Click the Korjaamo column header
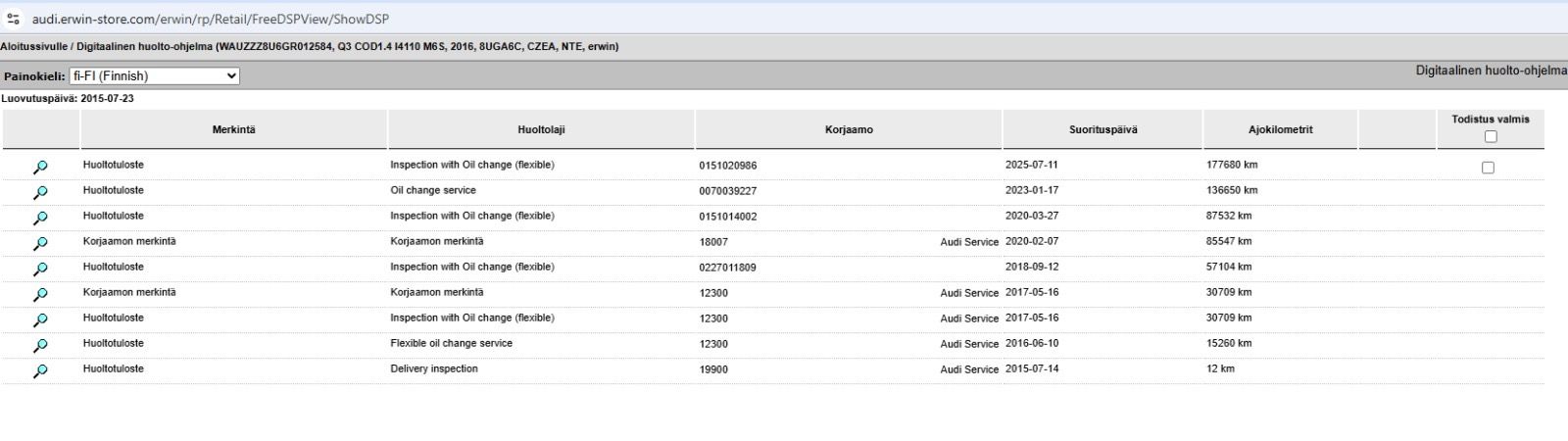Viewport: 1568px width, 441px height. click(849, 129)
